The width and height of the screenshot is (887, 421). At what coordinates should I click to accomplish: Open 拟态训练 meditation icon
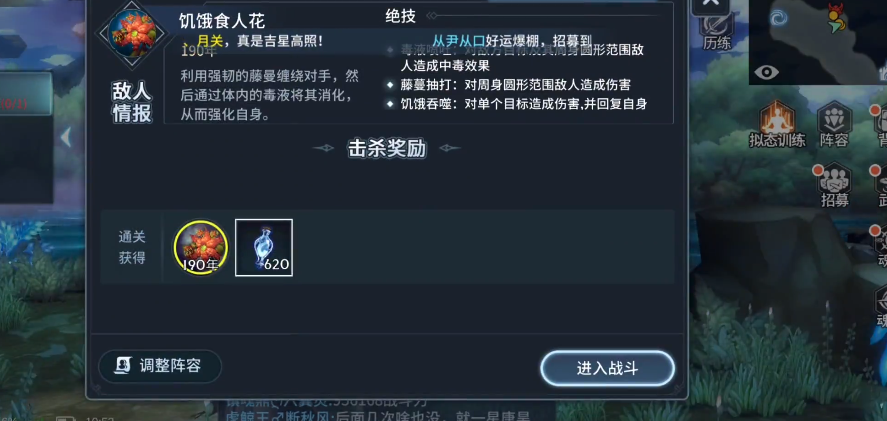tap(777, 124)
